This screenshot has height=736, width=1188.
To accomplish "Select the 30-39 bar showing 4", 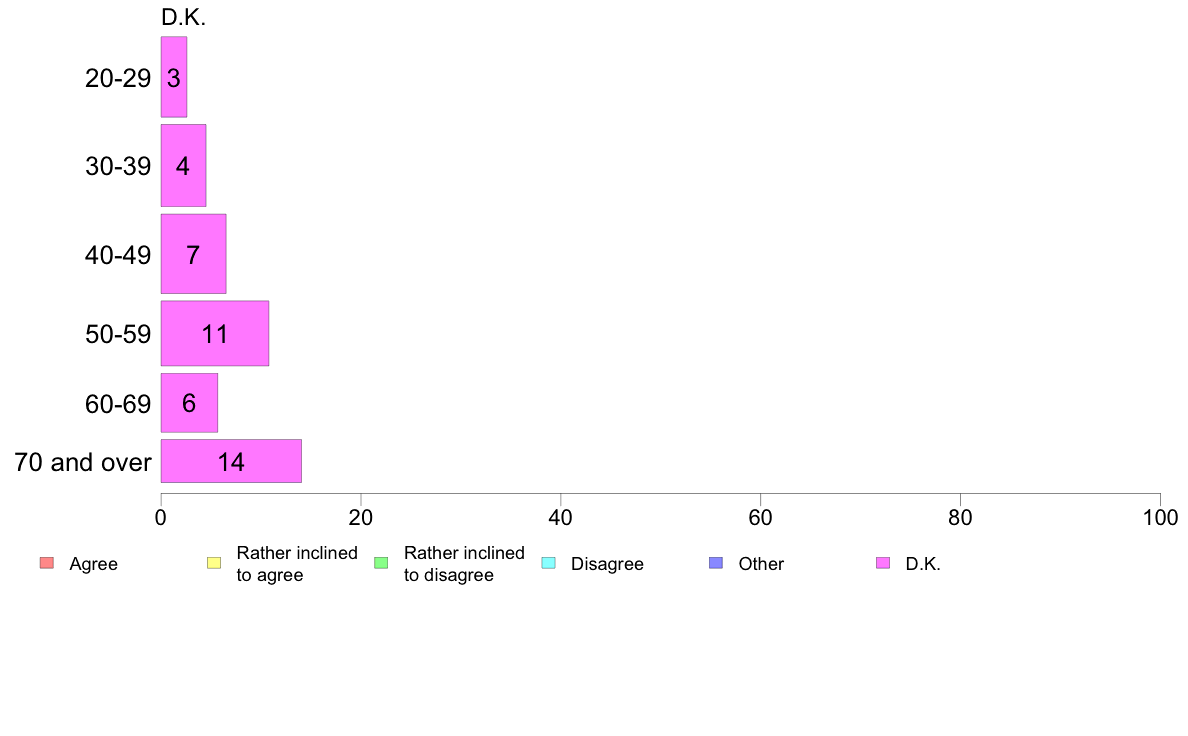I will tap(183, 165).
